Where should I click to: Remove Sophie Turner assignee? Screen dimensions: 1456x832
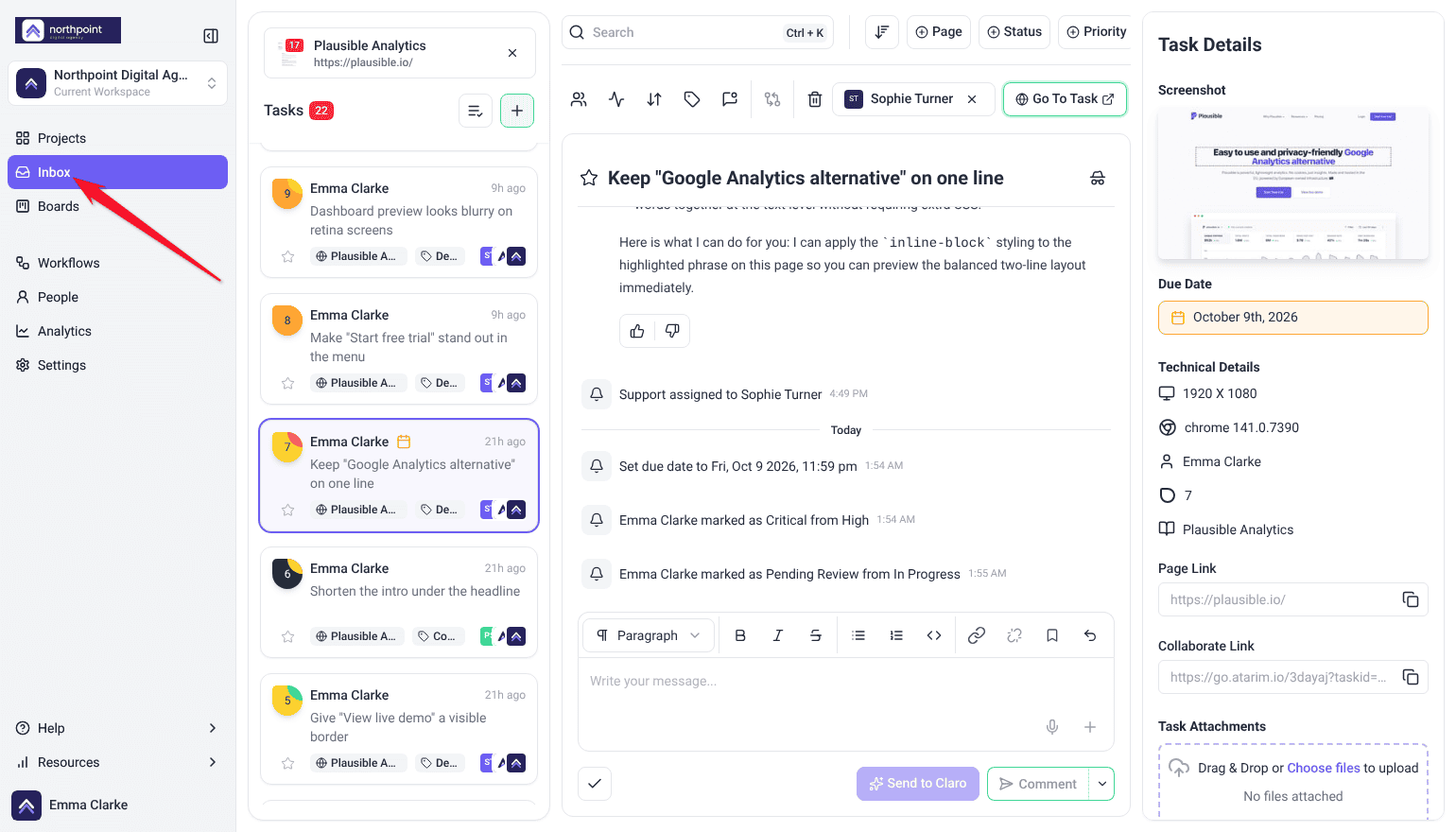(x=972, y=99)
